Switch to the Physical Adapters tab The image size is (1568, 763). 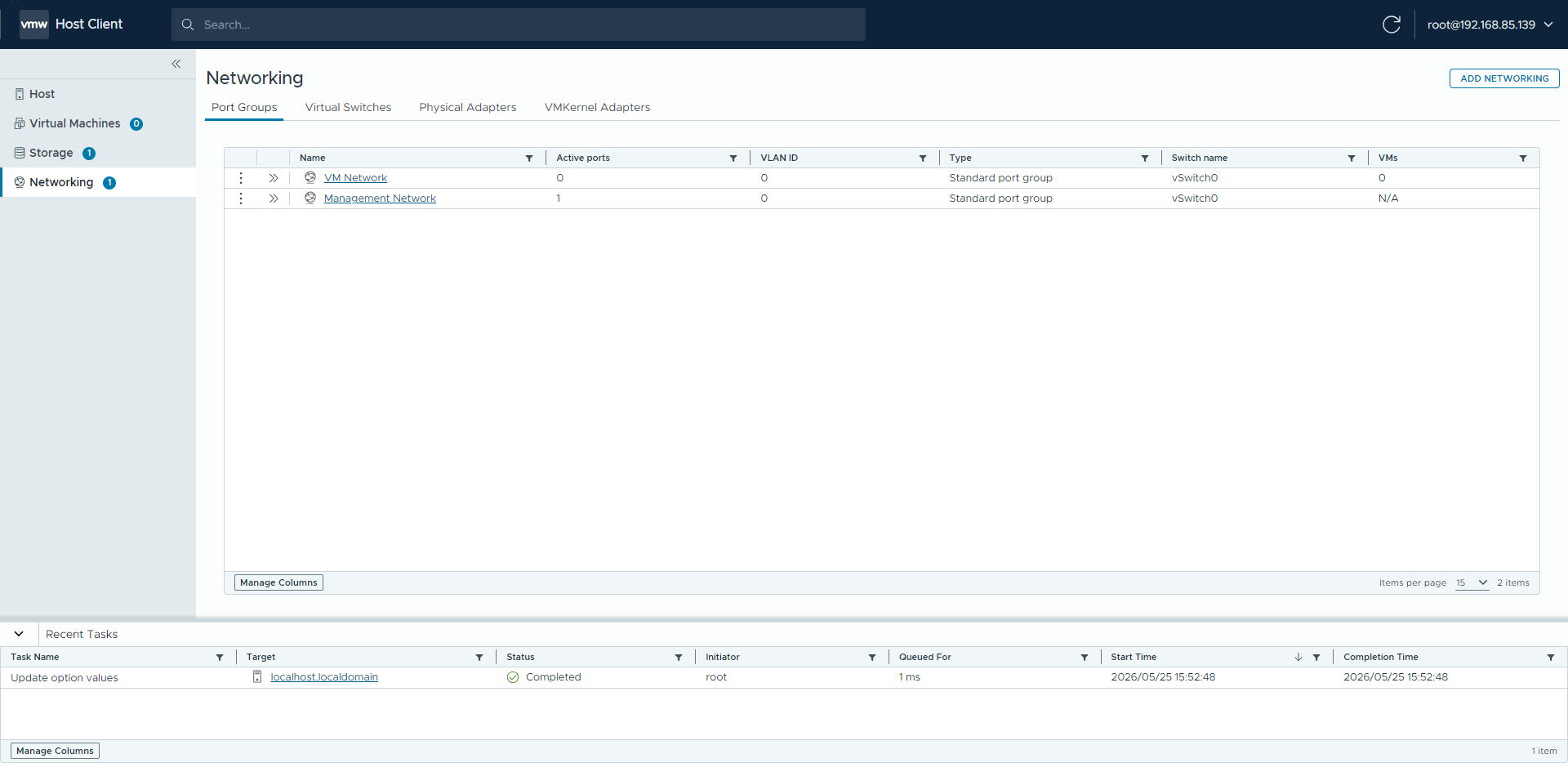coord(468,107)
